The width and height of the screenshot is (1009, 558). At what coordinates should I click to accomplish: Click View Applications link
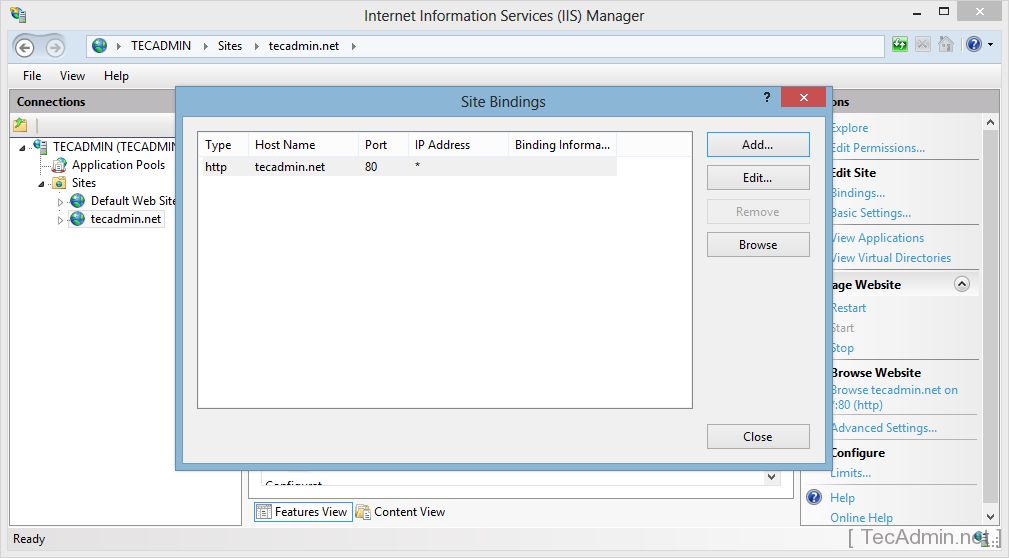tap(877, 238)
